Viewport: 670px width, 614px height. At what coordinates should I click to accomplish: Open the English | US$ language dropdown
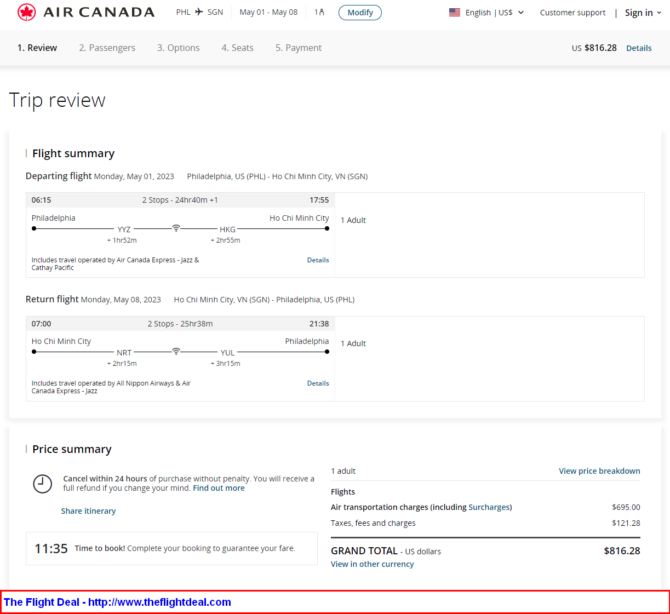tap(494, 12)
